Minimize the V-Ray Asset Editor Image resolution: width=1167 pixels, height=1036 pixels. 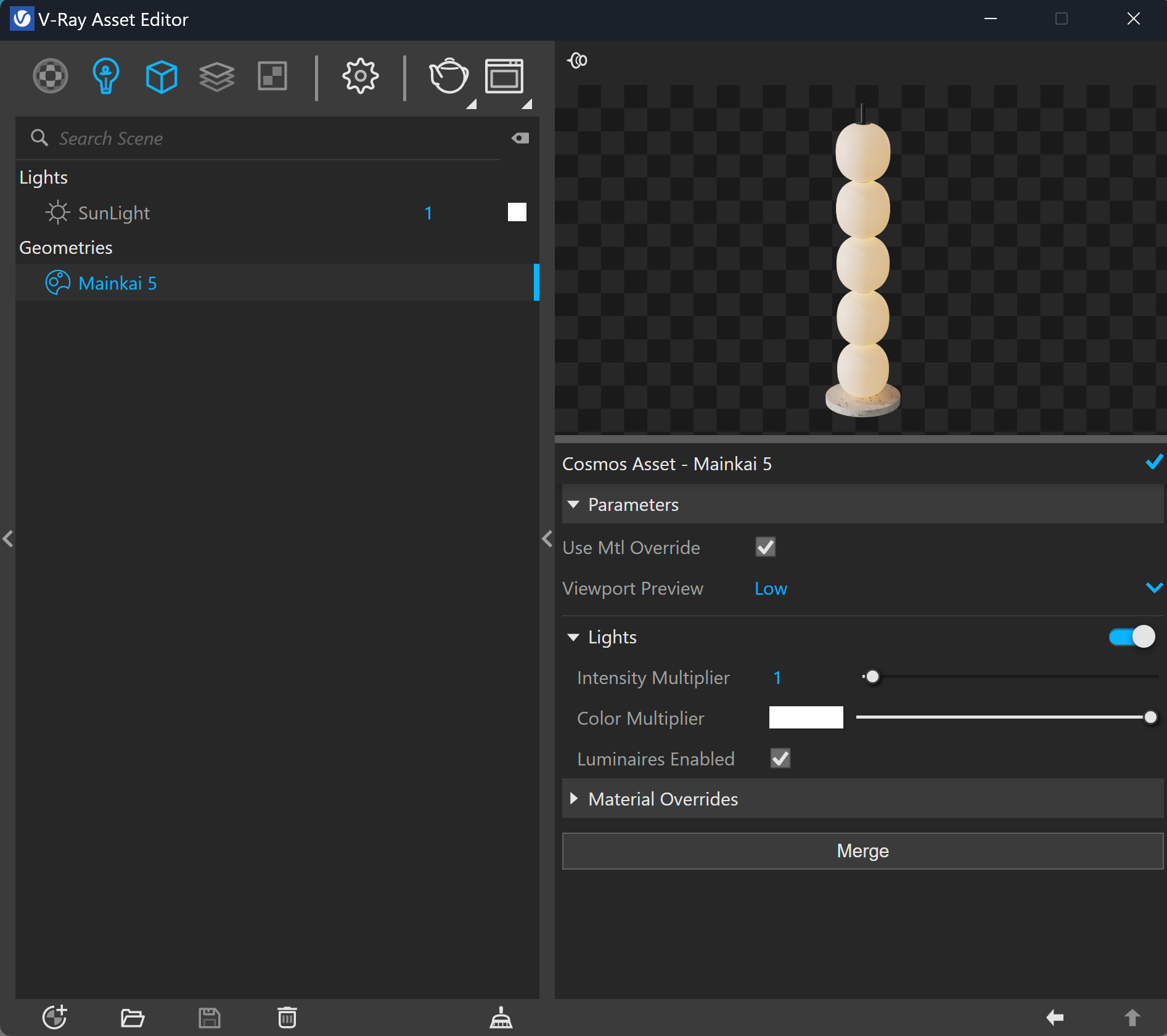[991, 19]
